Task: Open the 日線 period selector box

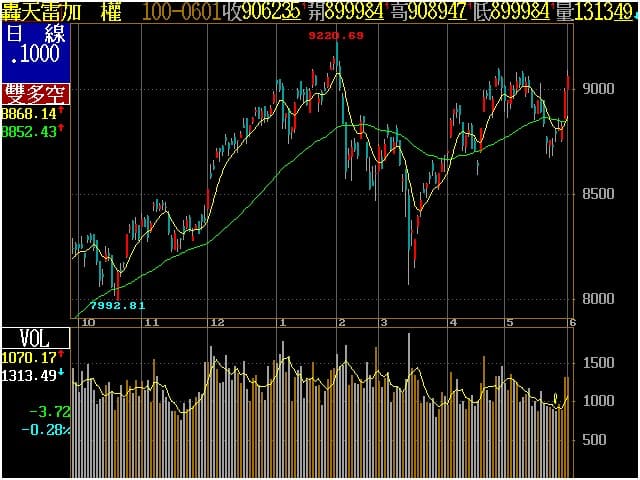Action: coord(35,43)
